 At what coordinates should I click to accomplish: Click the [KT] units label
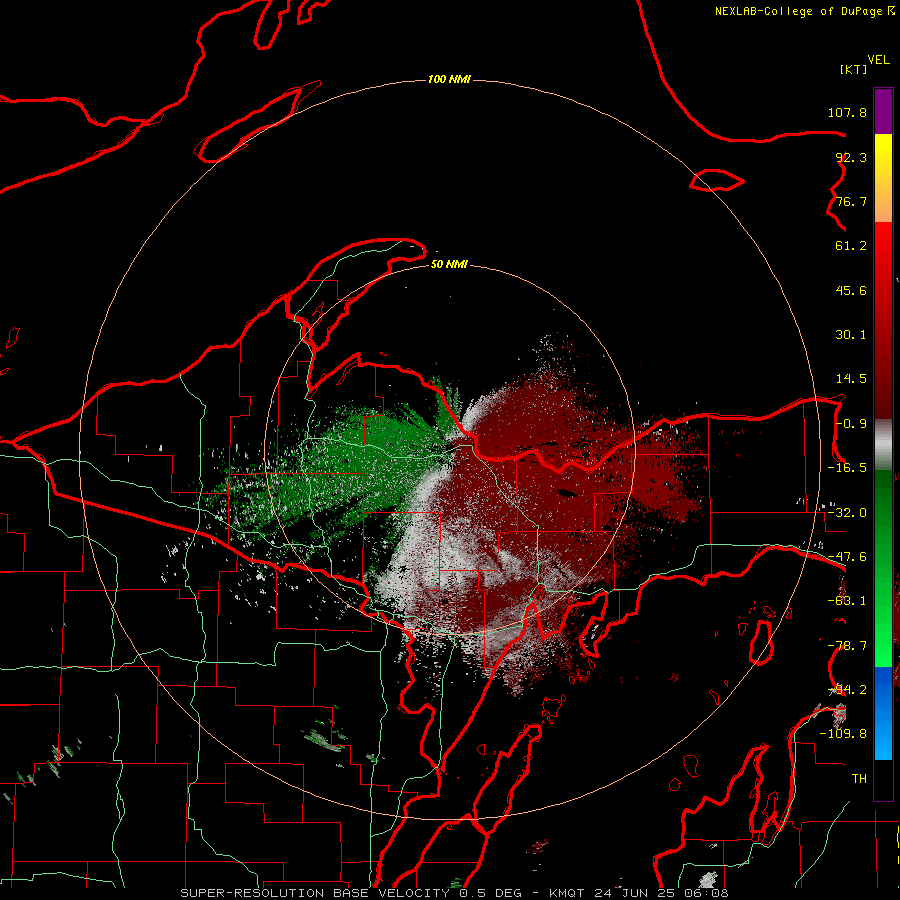tap(854, 69)
